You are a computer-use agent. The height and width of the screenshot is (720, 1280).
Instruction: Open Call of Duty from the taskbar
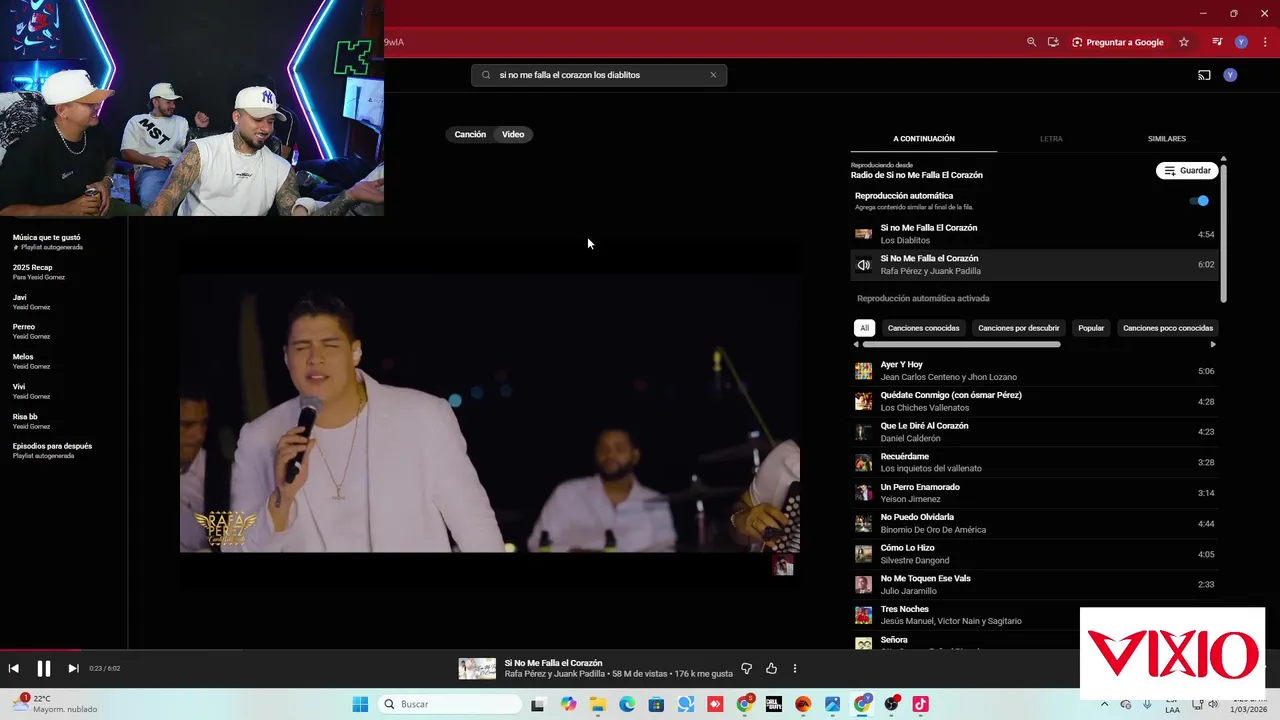773,704
